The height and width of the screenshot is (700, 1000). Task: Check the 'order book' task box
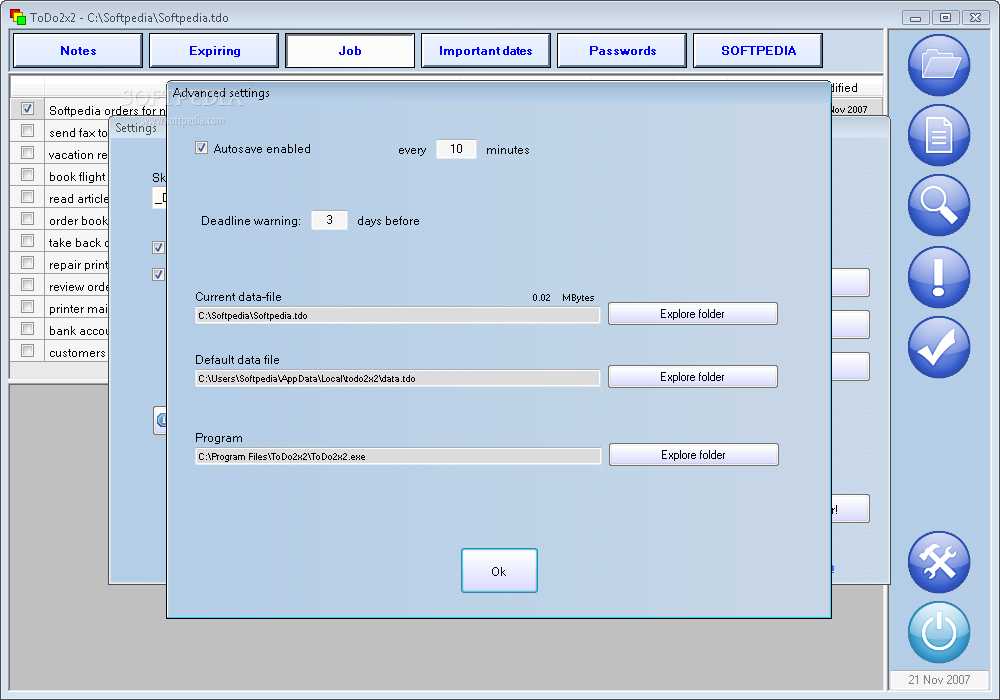tap(27, 219)
